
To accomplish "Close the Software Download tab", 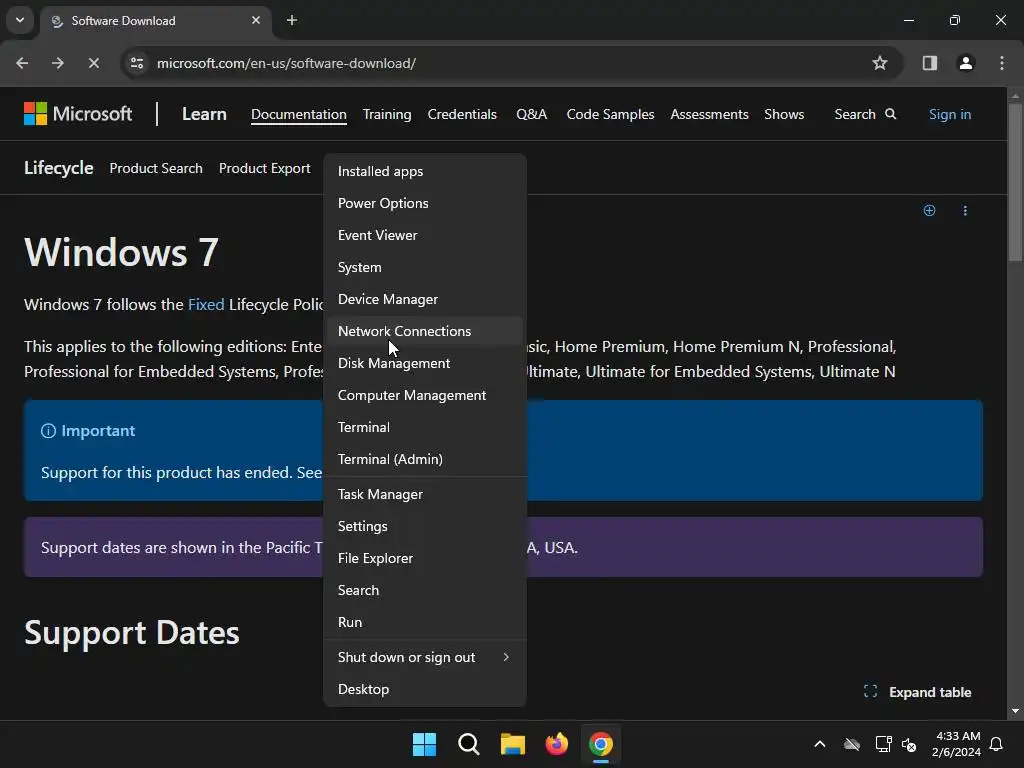I will point(256,20).
